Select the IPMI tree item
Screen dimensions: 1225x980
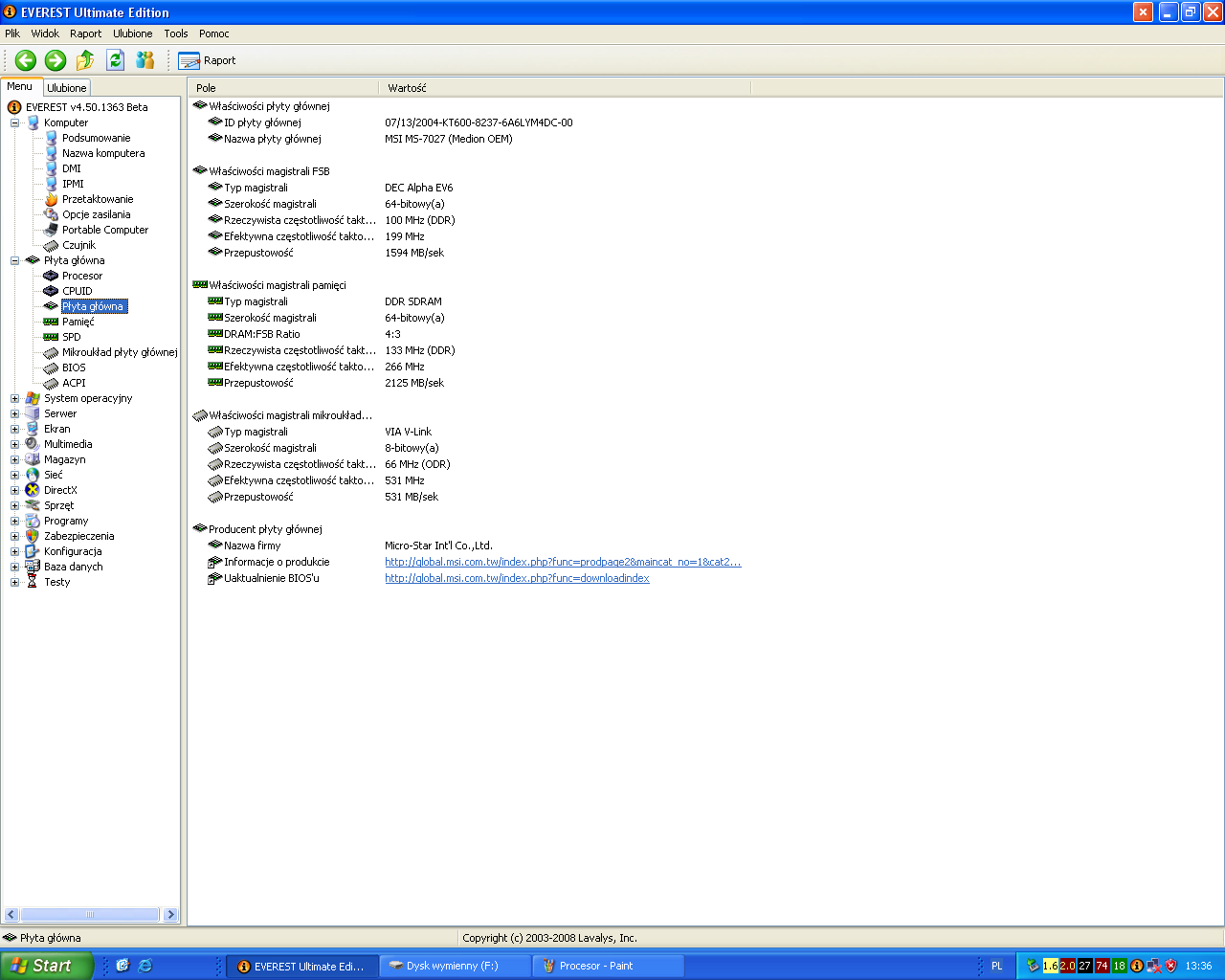point(73,184)
